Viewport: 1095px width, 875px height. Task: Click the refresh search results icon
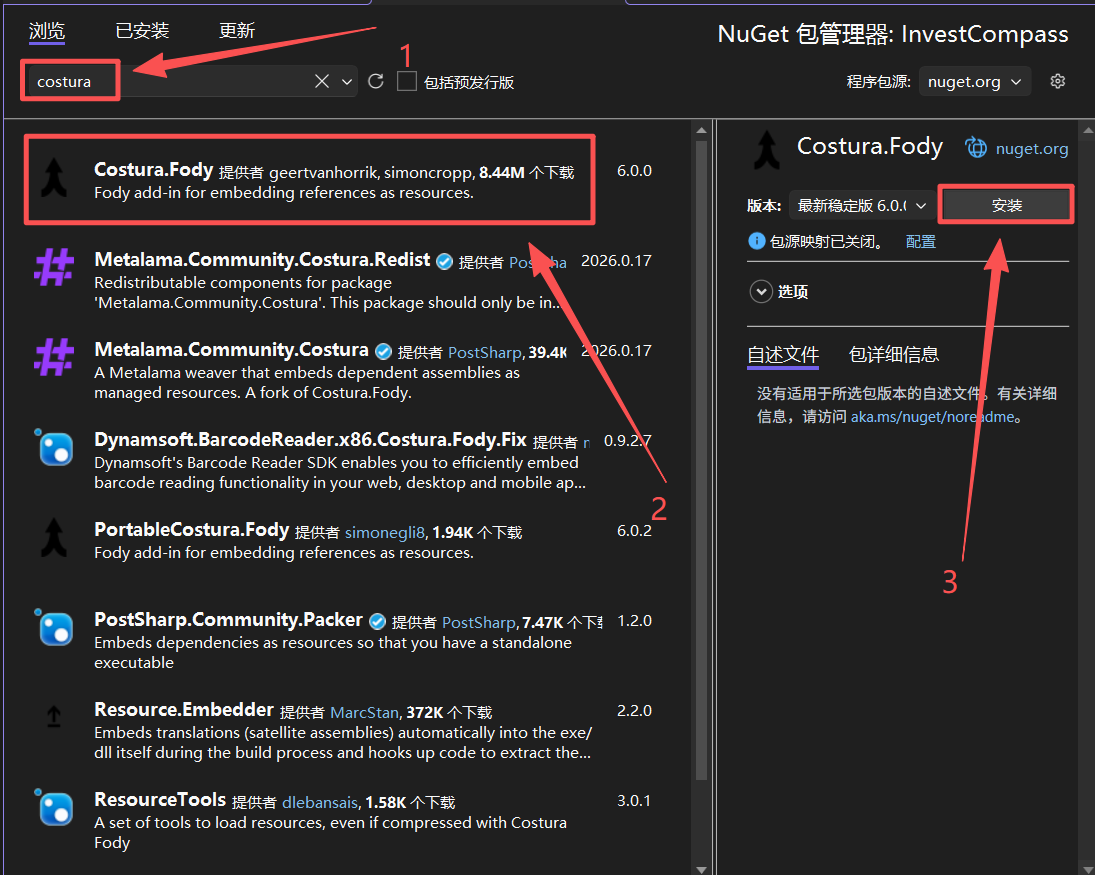376,82
